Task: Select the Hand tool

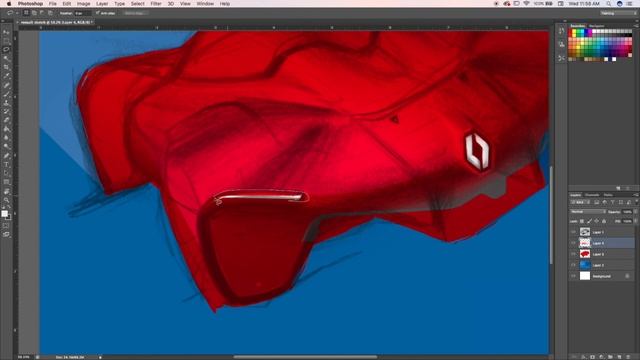Action: coord(6,191)
